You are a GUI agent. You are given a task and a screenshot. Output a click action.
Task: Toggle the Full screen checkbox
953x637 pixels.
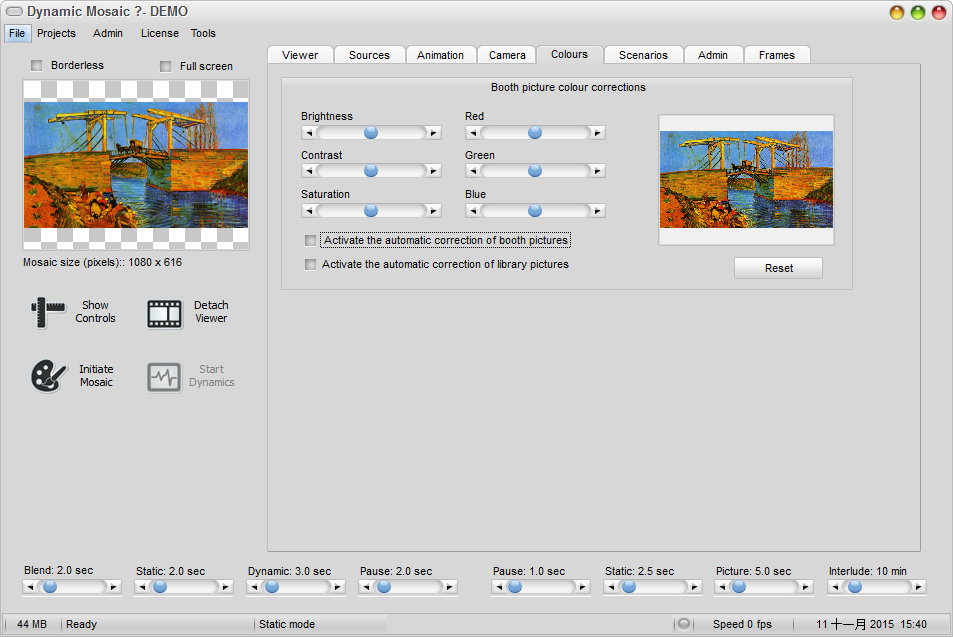coord(166,67)
